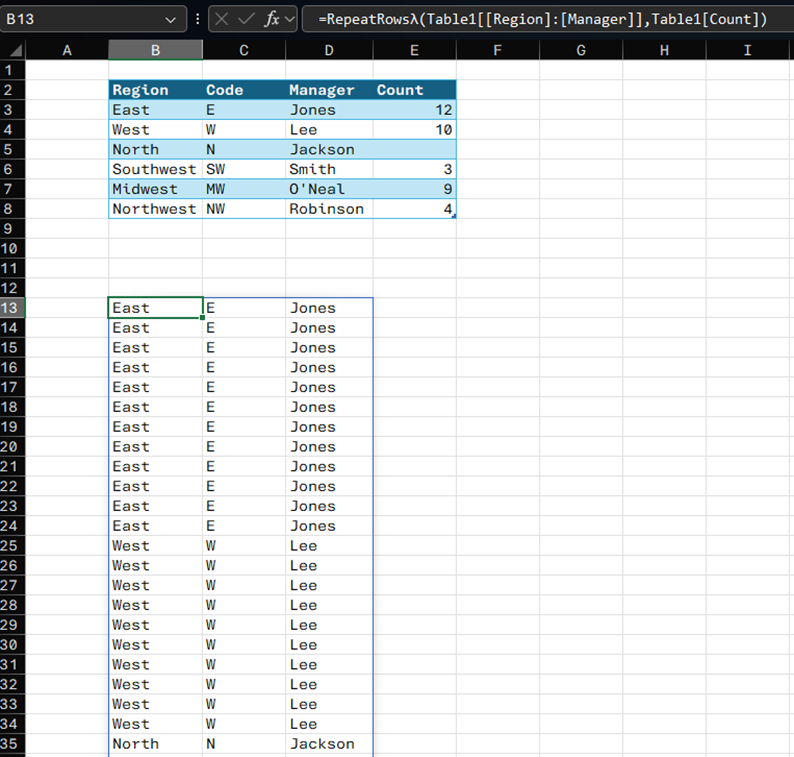The image size is (794, 757).
Task: Select row 13 header
Action: tap(12, 307)
